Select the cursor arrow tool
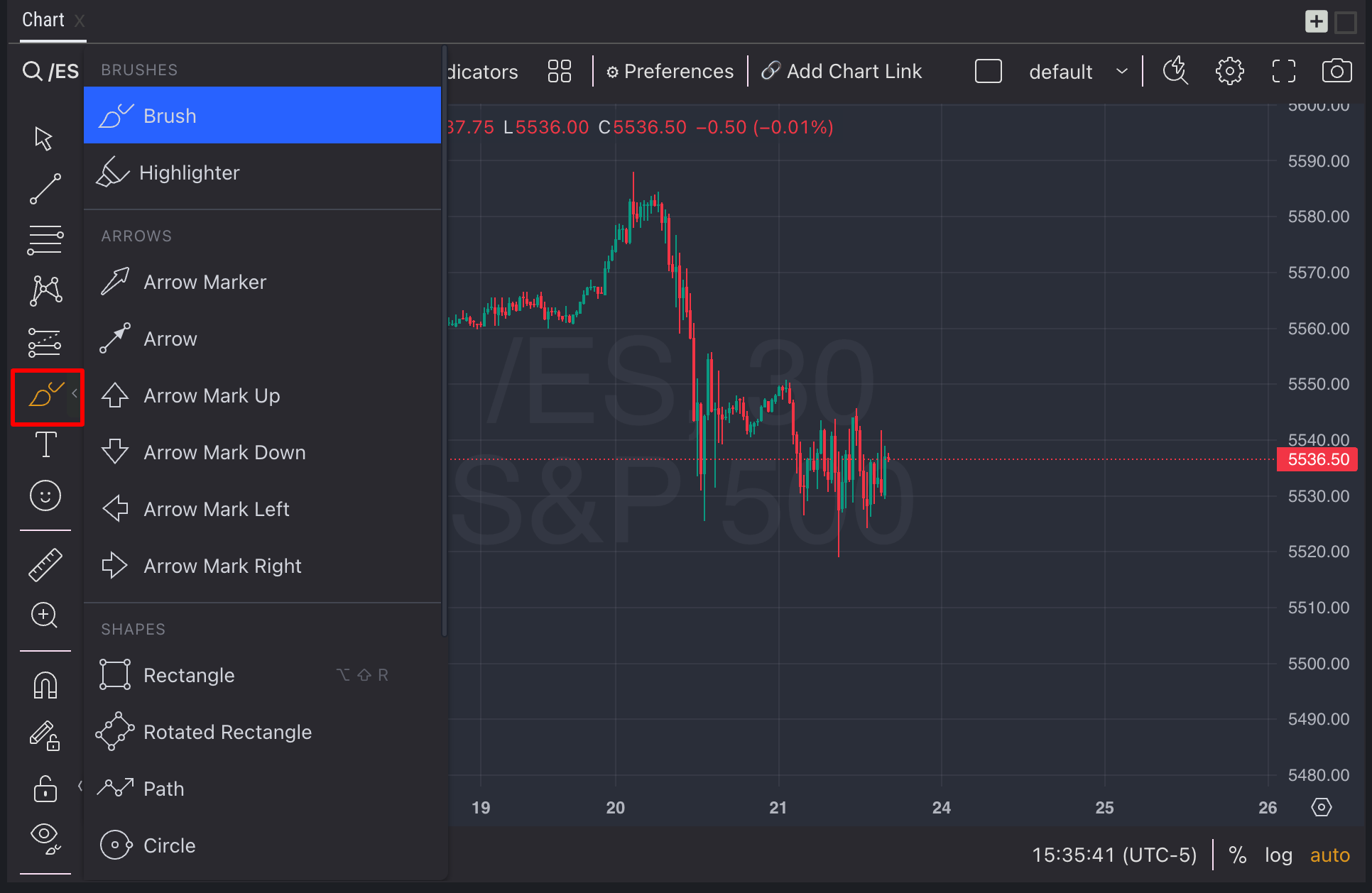 pos(44,138)
